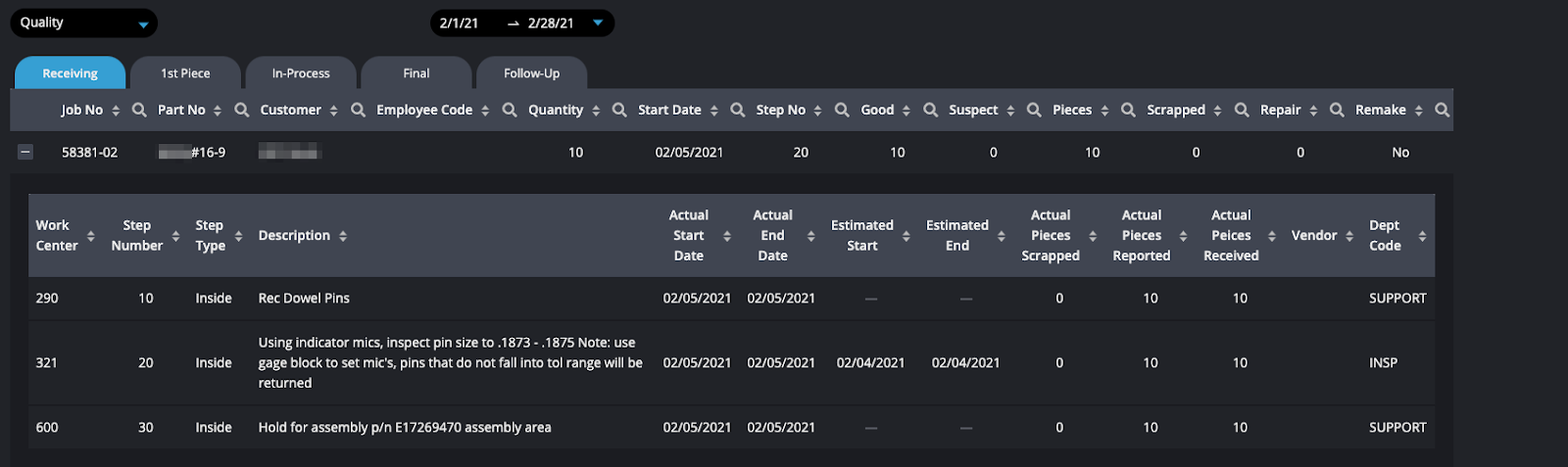Collapse the job 58381-02 row
This screenshot has height=467, width=1568.
pyautogui.click(x=25, y=152)
